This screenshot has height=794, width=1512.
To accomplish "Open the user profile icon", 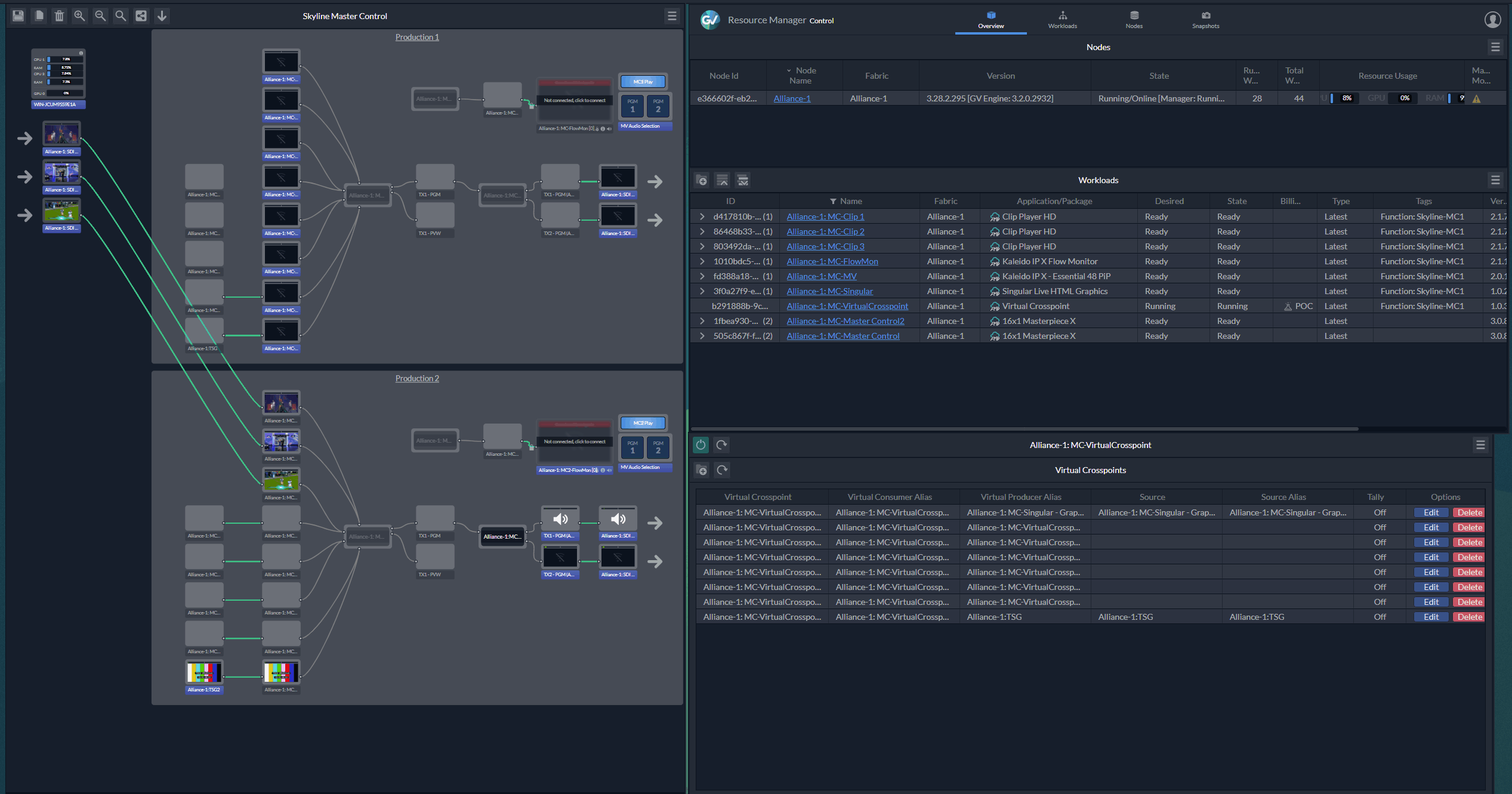I will (x=1492, y=20).
